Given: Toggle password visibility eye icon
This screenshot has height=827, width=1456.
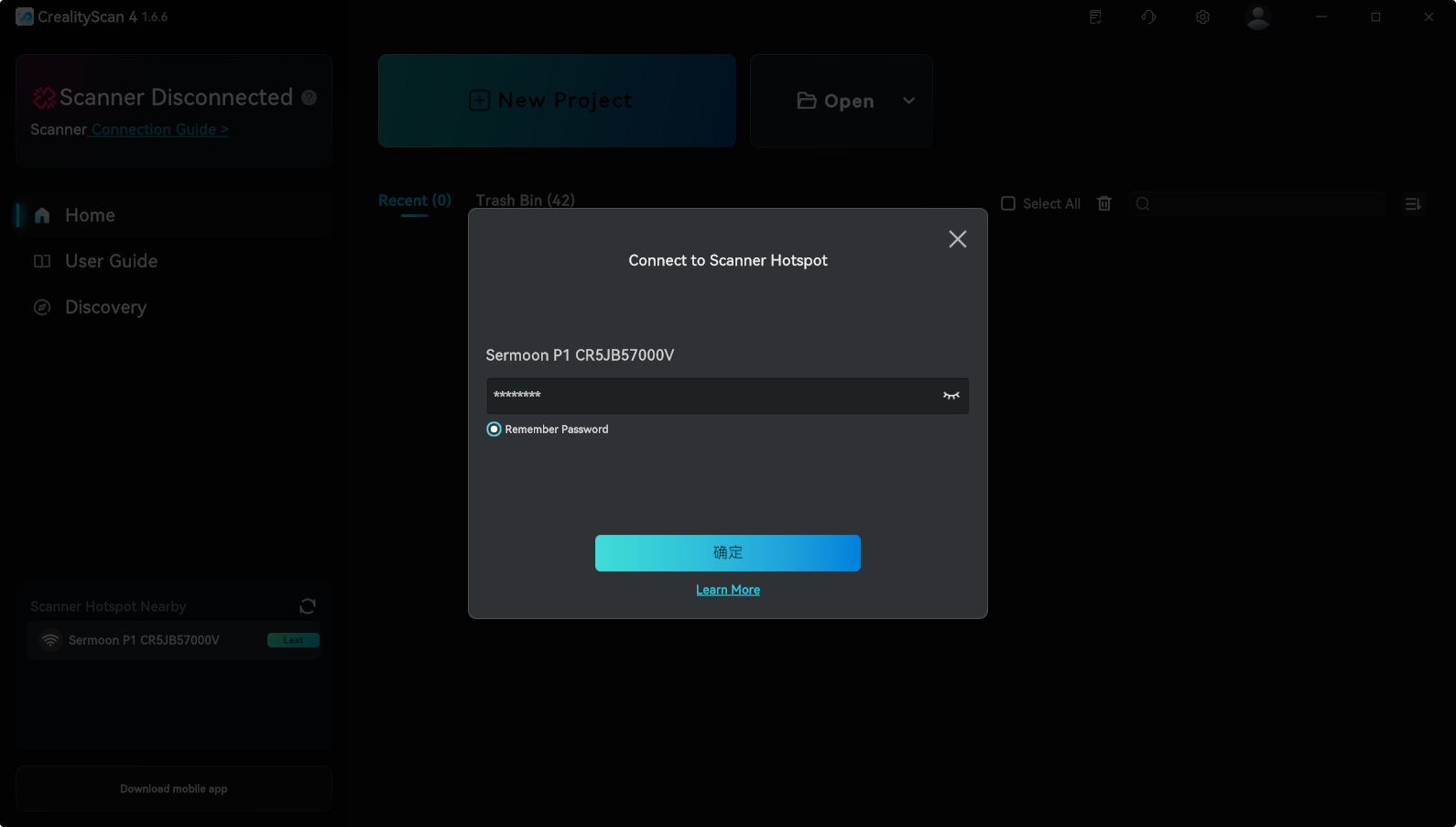Looking at the screenshot, I should 951,396.
